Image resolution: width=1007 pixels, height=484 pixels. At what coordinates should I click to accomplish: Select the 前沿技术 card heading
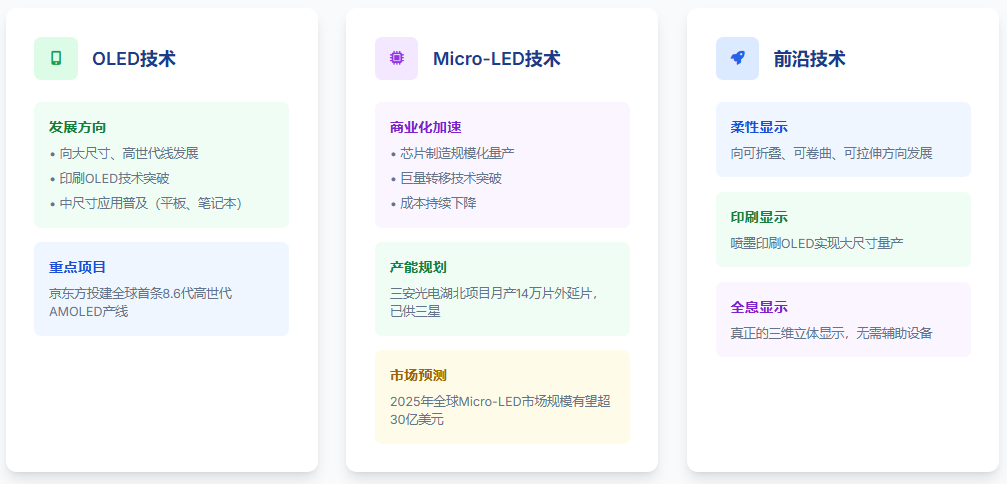(x=809, y=59)
